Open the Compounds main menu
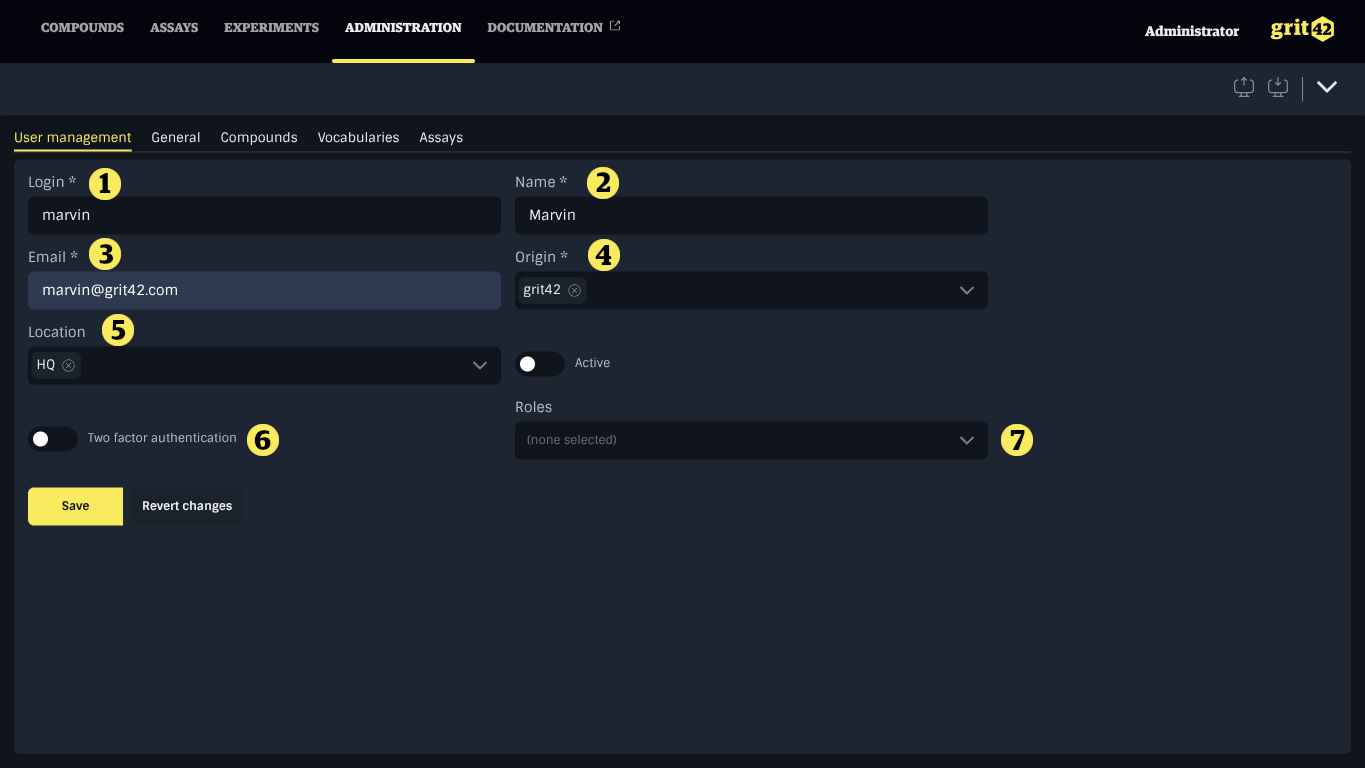The width and height of the screenshot is (1365, 768). pyautogui.click(x=82, y=28)
